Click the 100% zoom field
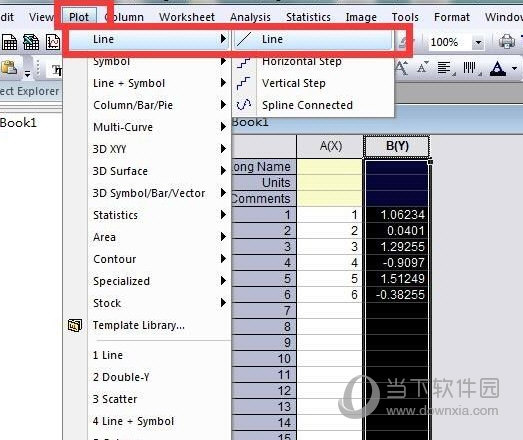 tap(450, 42)
